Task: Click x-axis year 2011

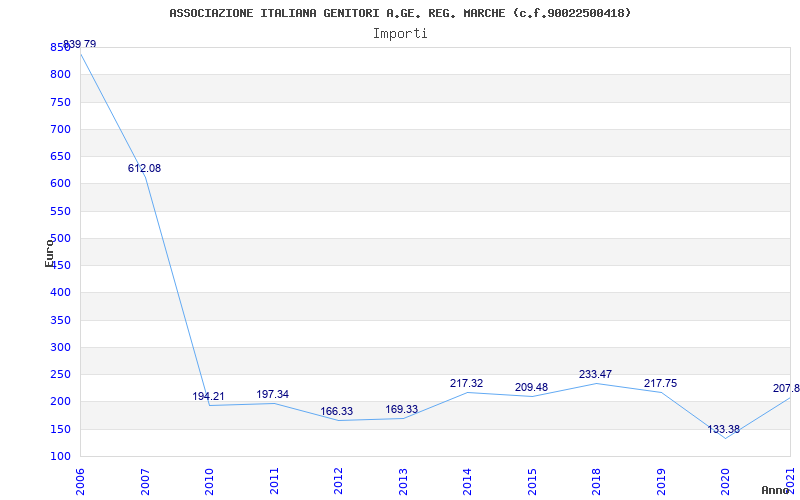Action: (x=274, y=482)
